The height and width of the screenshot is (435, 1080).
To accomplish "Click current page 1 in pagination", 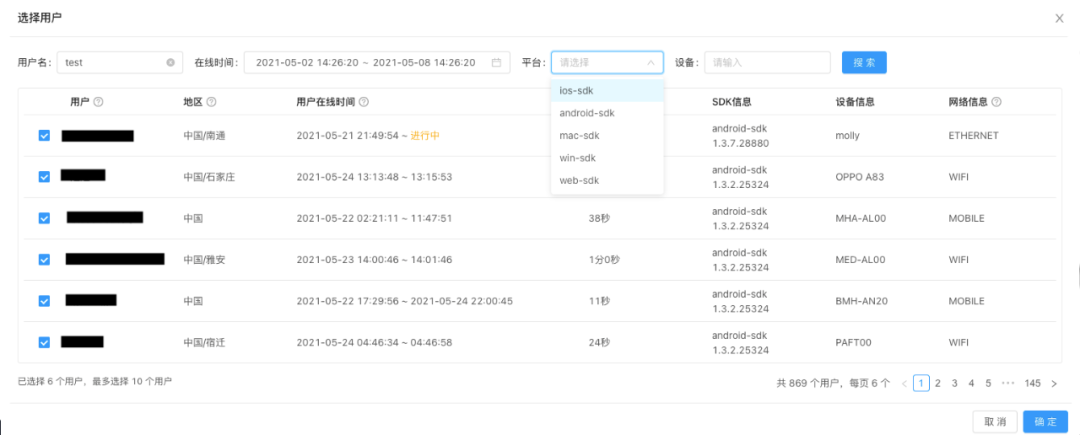I will pos(921,383).
